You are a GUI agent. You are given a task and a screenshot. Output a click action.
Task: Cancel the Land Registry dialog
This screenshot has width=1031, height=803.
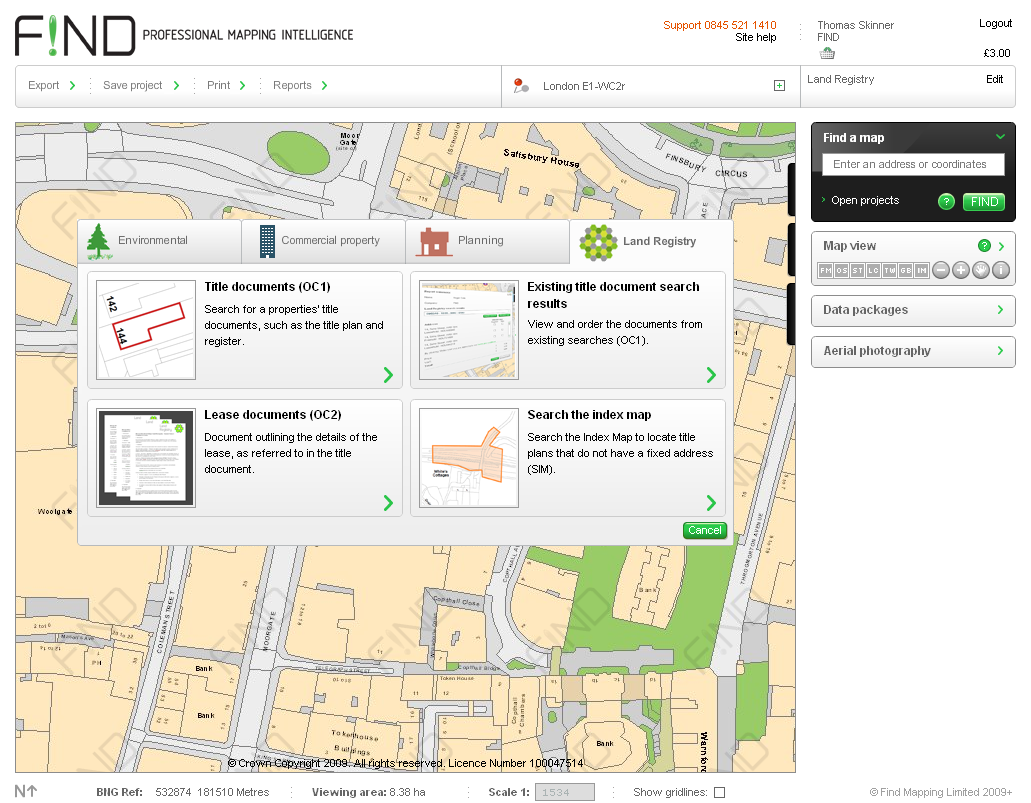[x=704, y=530]
